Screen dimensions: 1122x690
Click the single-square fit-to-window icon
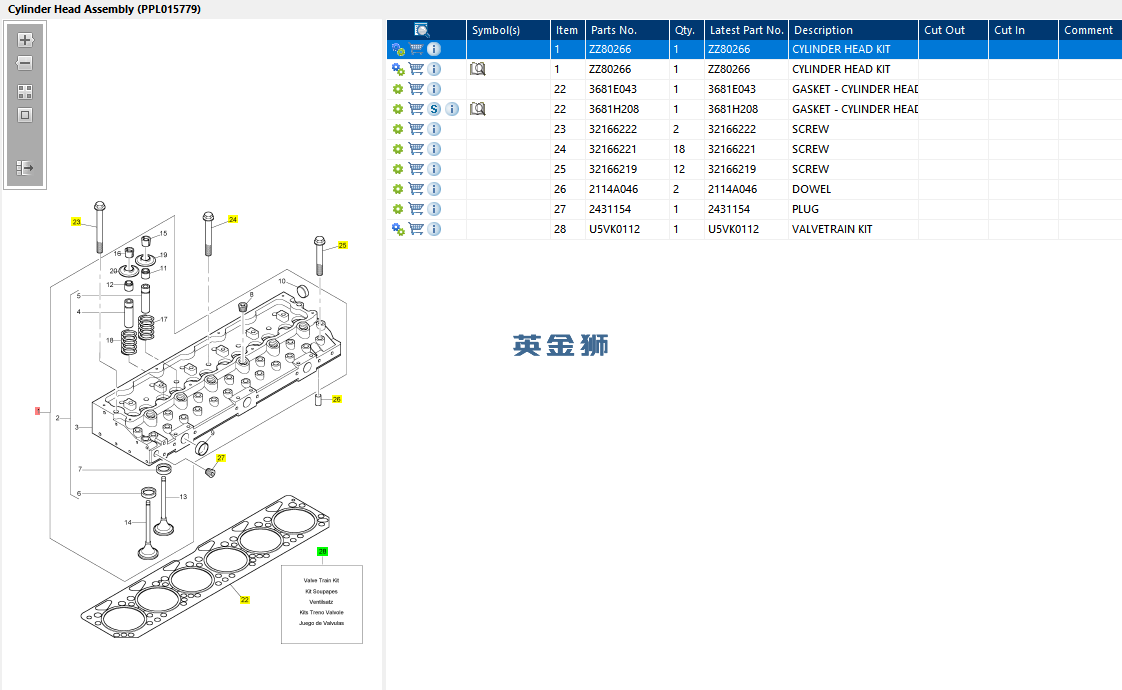[25, 115]
